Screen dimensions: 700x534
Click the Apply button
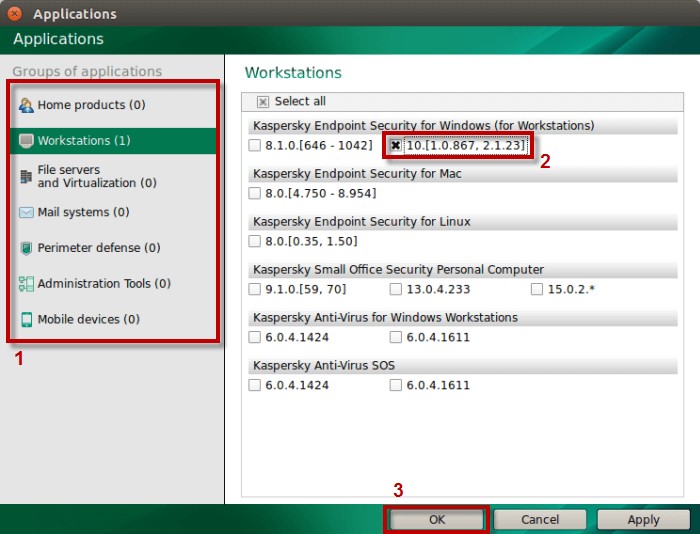click(643, 519)
